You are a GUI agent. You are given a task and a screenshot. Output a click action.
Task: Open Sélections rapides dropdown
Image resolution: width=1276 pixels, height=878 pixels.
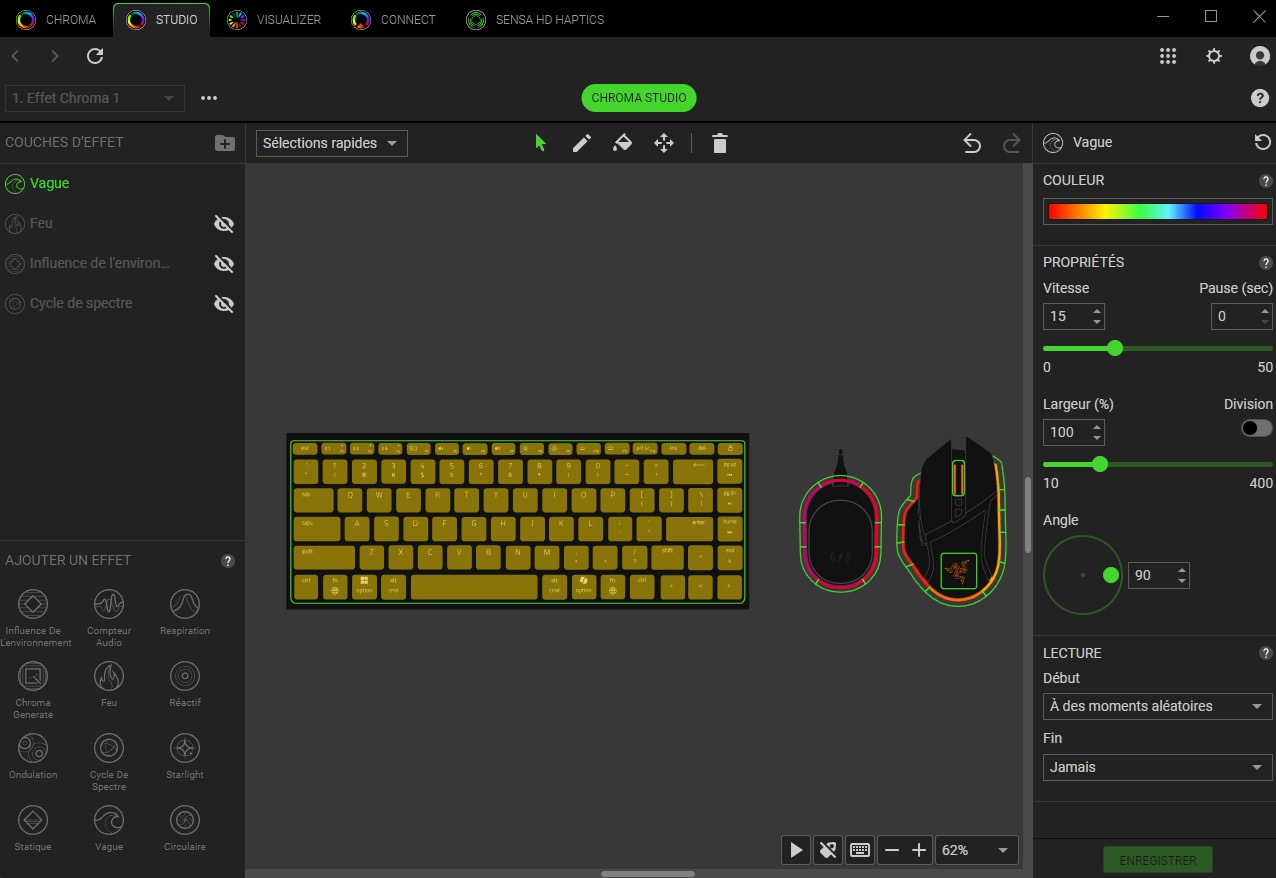(332, 143)
